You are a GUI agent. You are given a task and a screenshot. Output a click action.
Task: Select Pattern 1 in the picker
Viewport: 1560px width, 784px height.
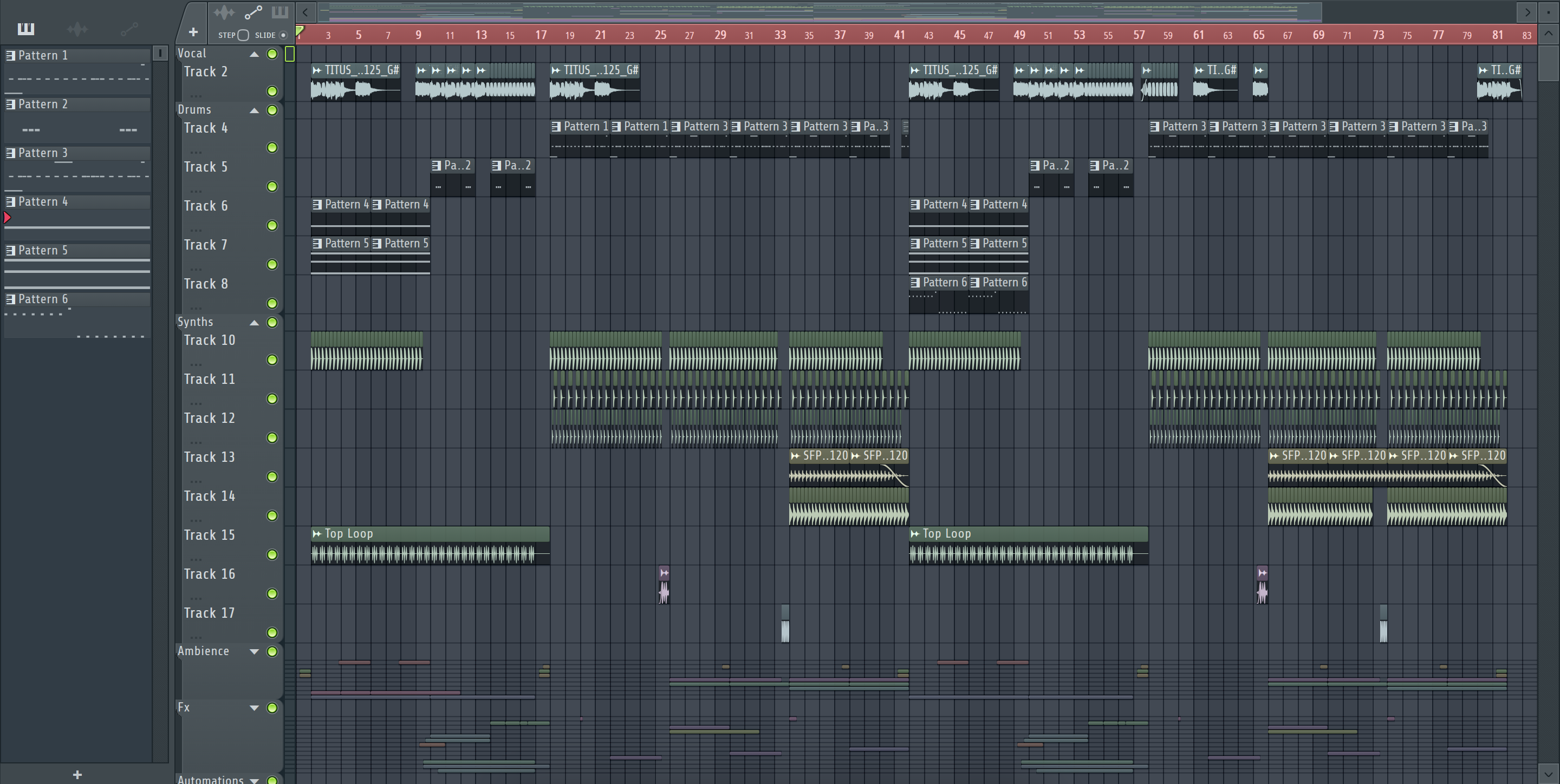click(x=77, y=70)
